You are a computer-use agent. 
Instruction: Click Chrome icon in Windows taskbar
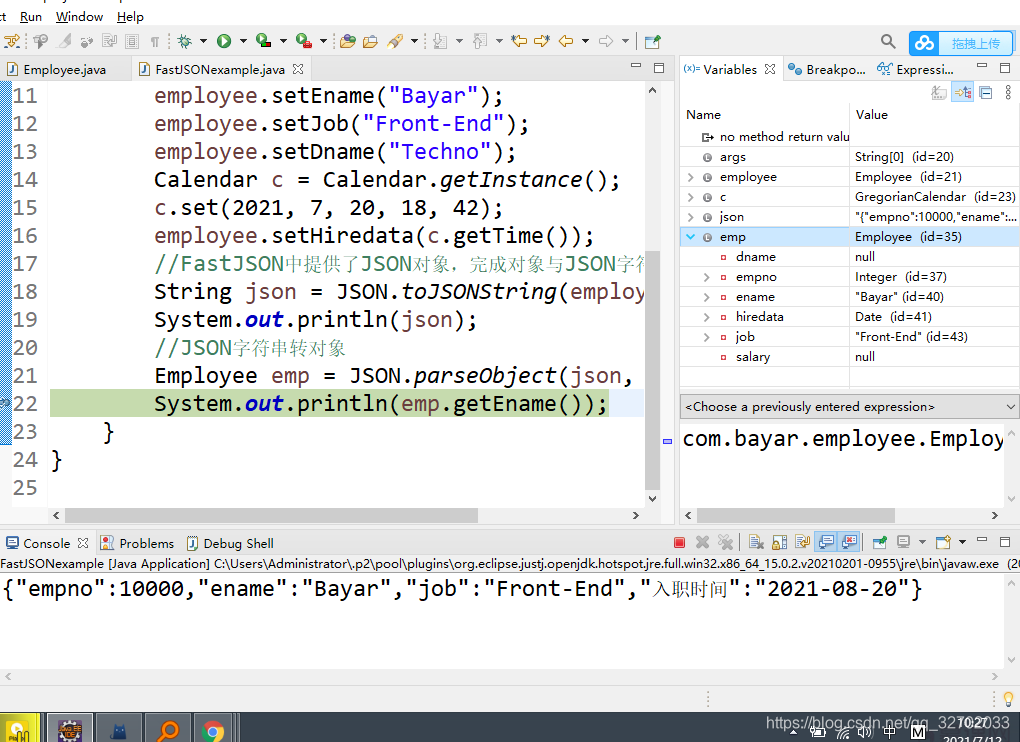pos(212,730)
